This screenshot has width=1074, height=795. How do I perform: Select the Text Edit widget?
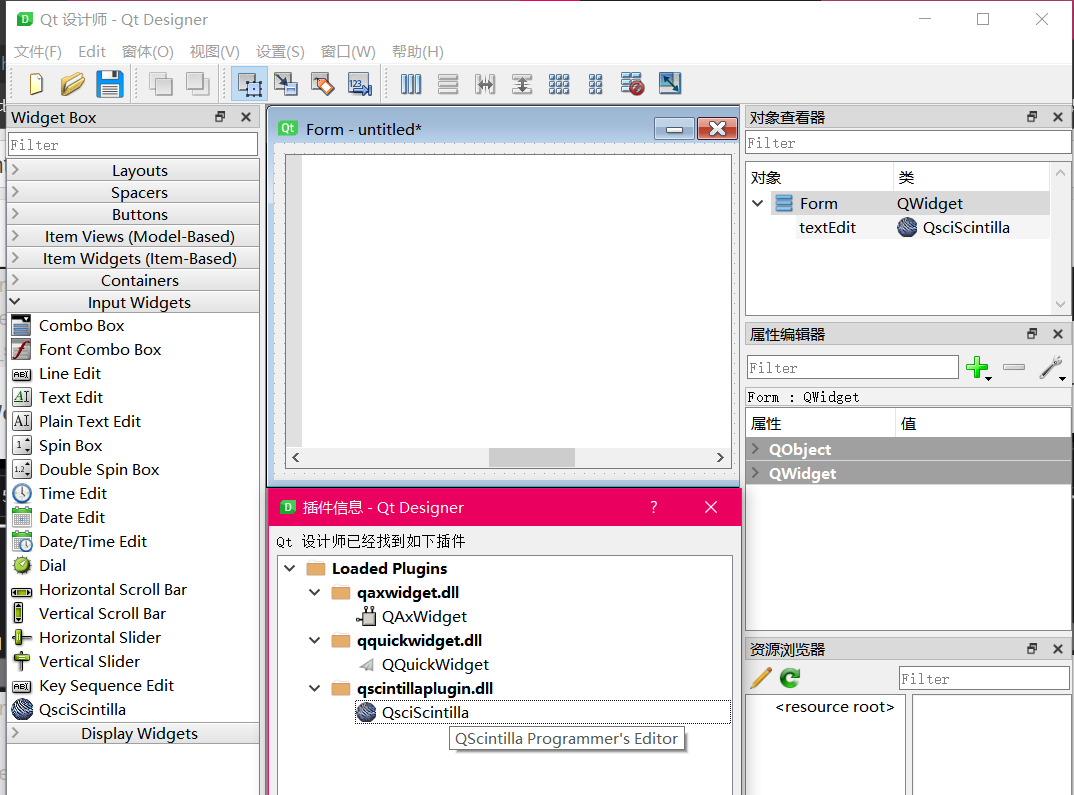(x=71, y=397)
